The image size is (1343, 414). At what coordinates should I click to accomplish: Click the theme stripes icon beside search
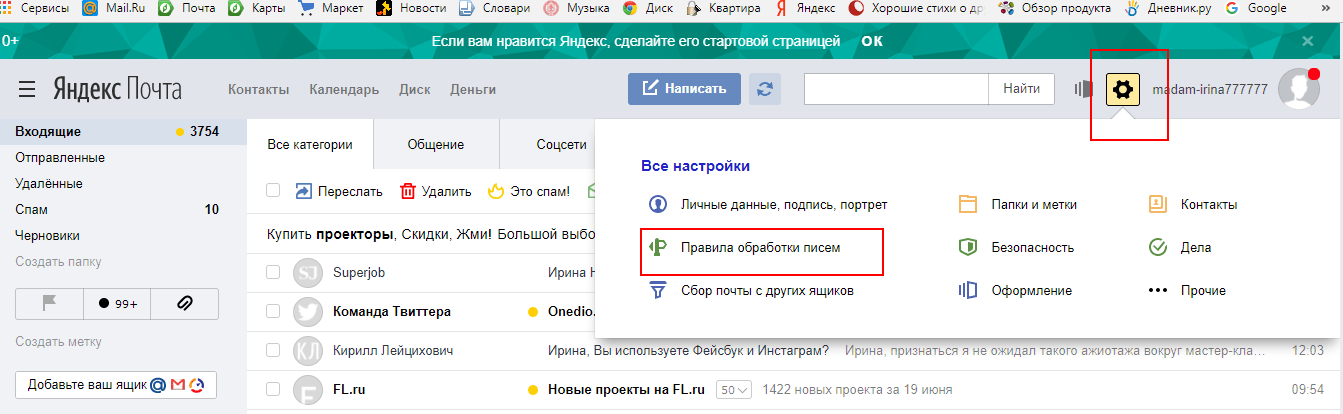pyautogui.click(x=1083, y=89)
